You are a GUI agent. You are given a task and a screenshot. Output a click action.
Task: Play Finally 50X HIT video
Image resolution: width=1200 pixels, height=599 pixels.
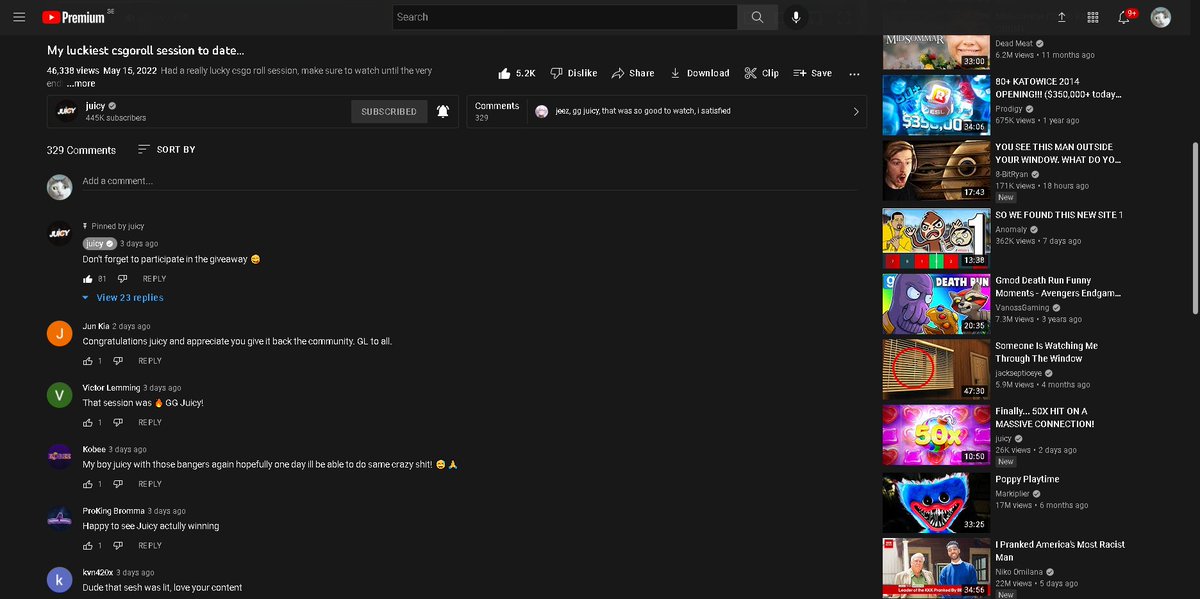pyautogui.click(x=936, y=435)
